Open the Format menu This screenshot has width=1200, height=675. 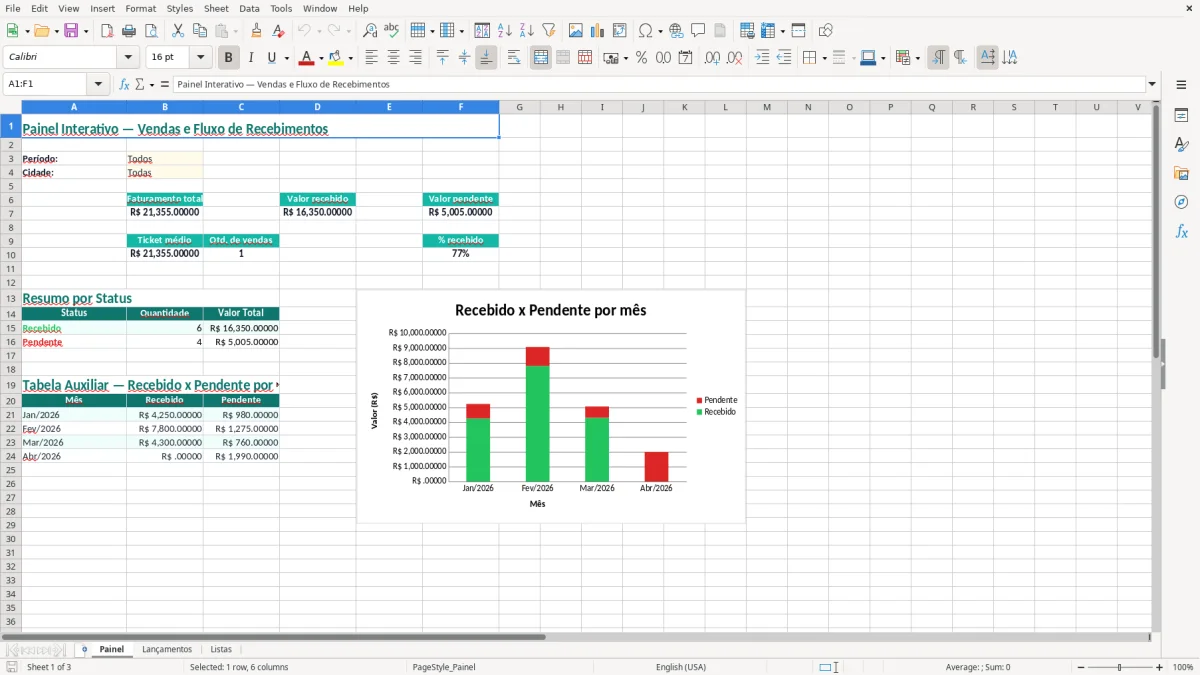tap(140, 8)
